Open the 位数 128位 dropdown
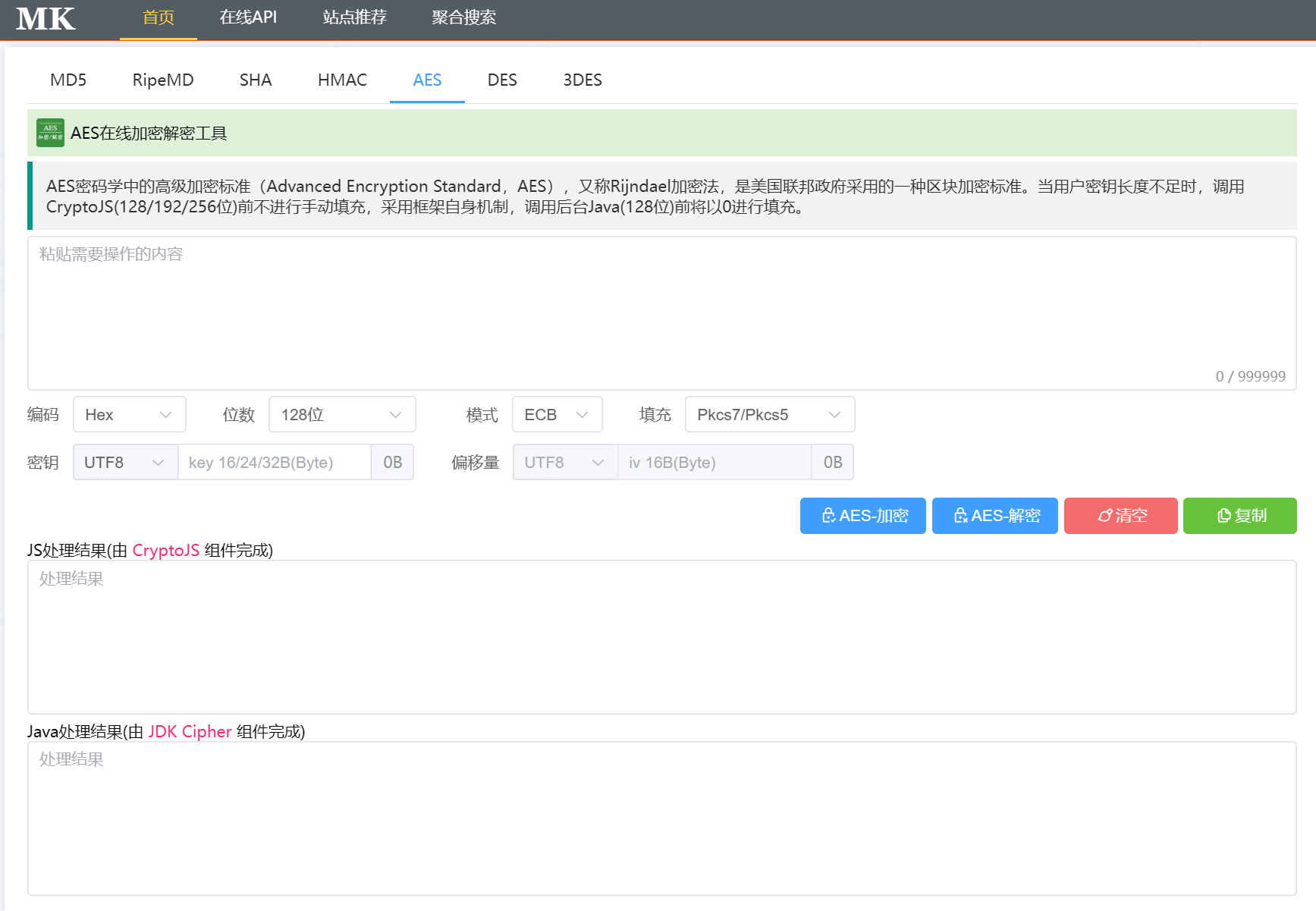The height and width of the screenshot is (911, 1316). tap(341, 414)
